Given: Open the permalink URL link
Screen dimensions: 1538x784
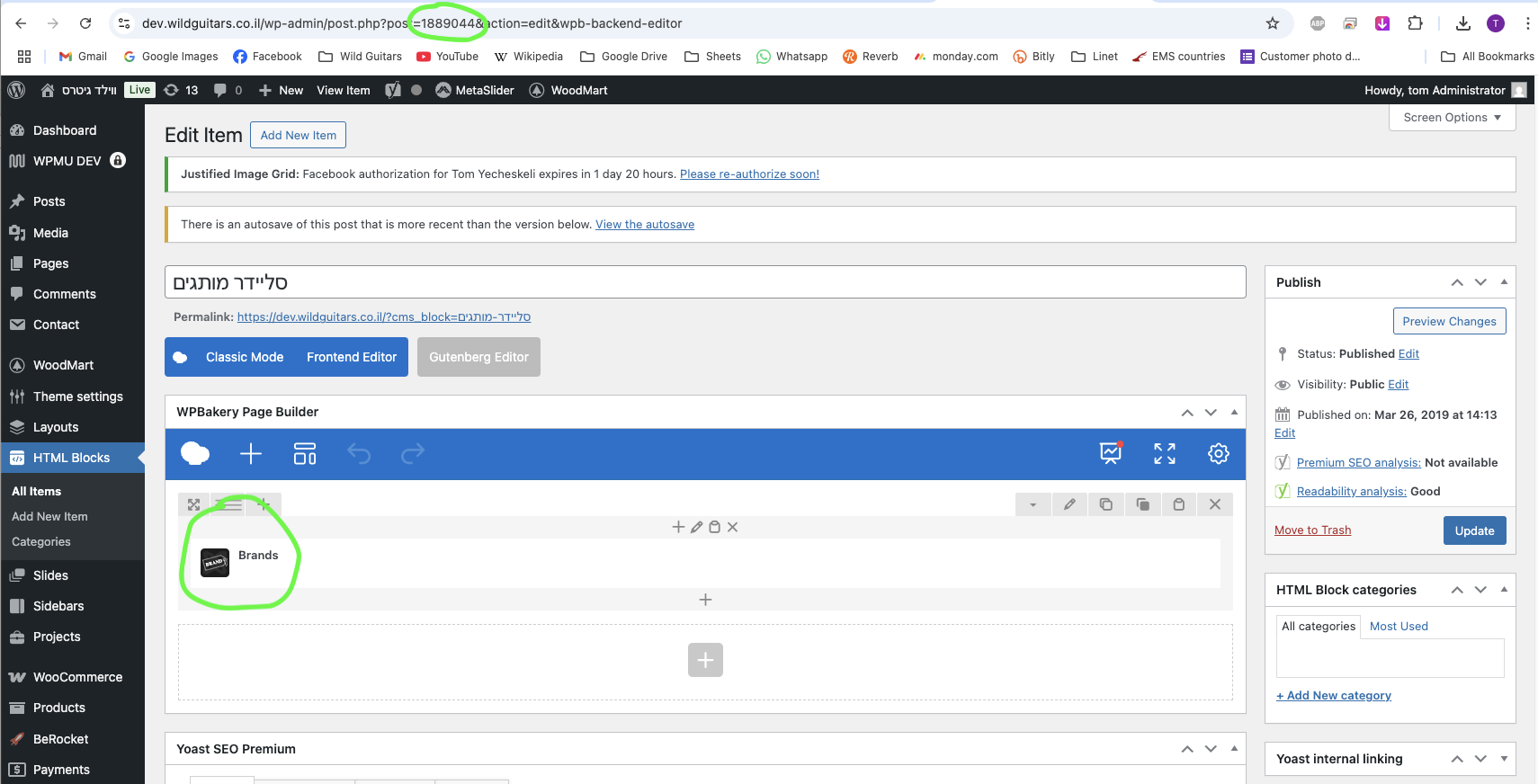Looking at the screenshot, I should tap(384, 317).
